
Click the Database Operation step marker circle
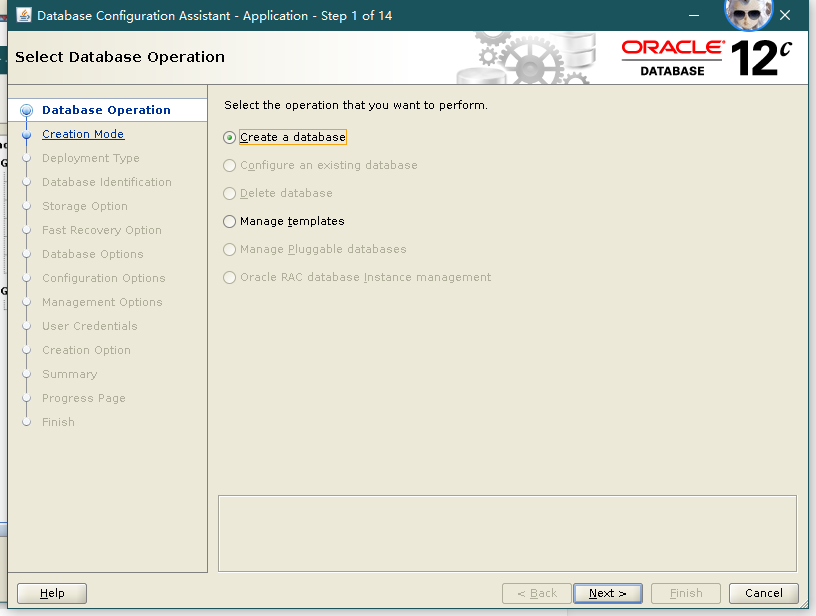point(26,110)
